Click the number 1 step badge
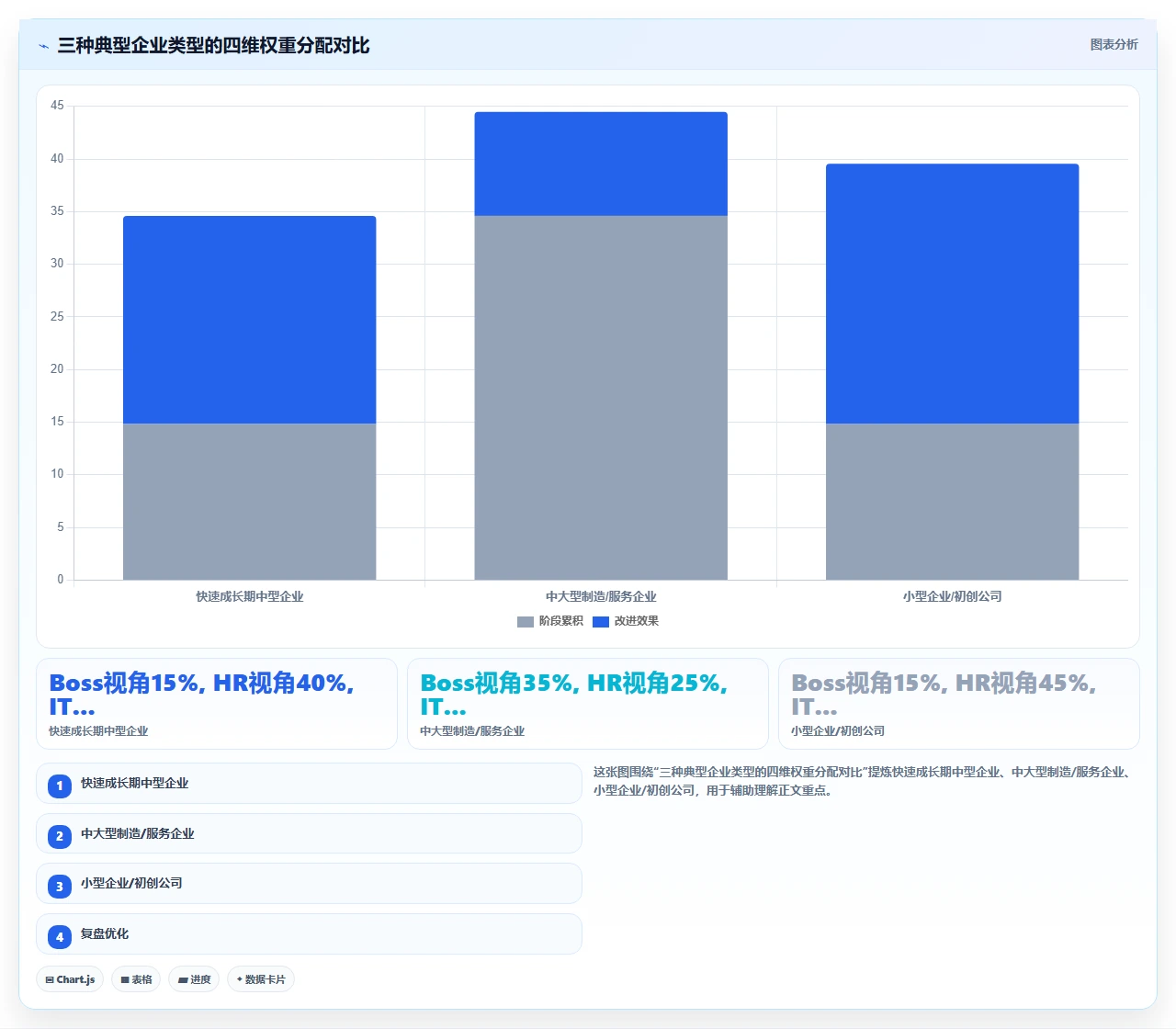The height and width of the screenshot is (1029, 1176). click(x=60, y=786)
